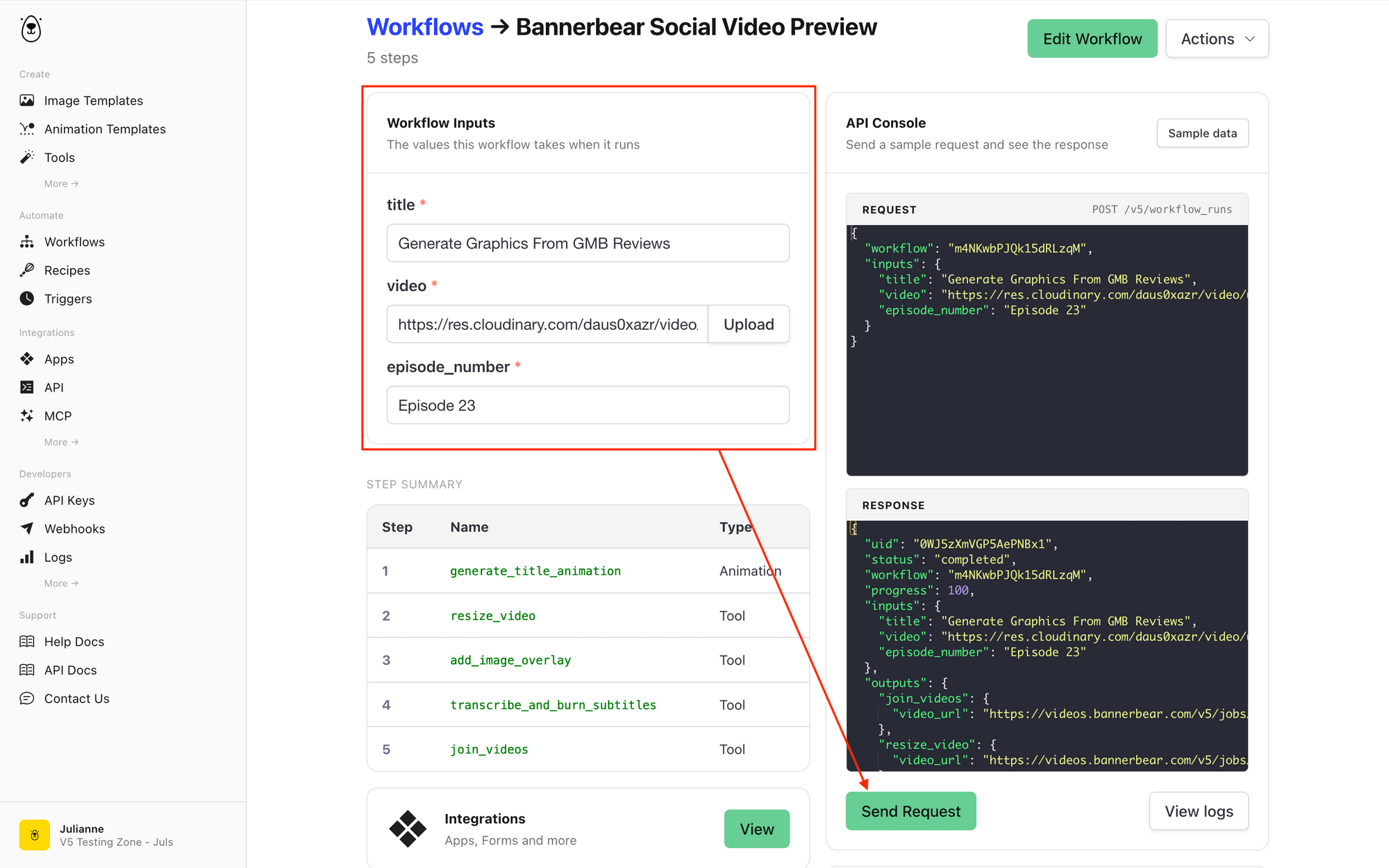
Task: Open the API Keys menu item
Action: click(69, 500)
